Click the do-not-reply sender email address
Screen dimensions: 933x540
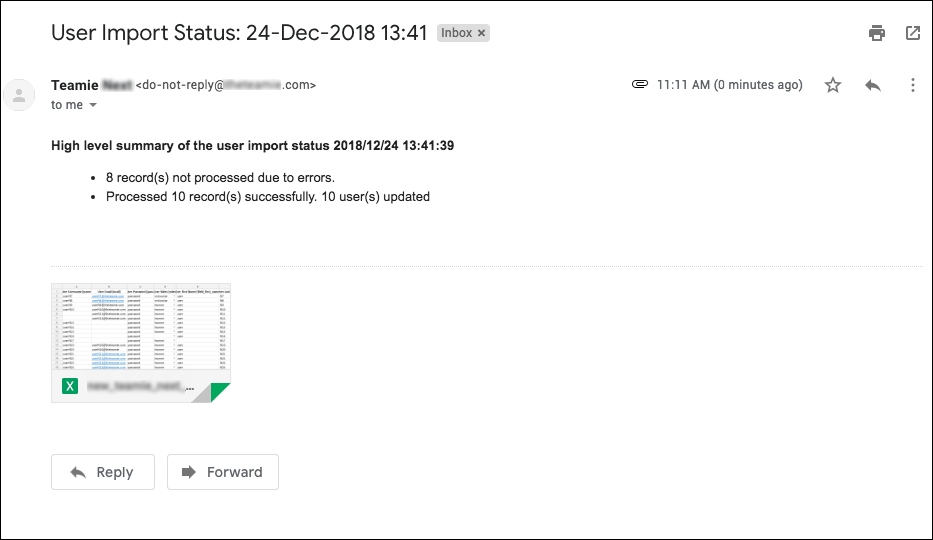coord(226,85)
